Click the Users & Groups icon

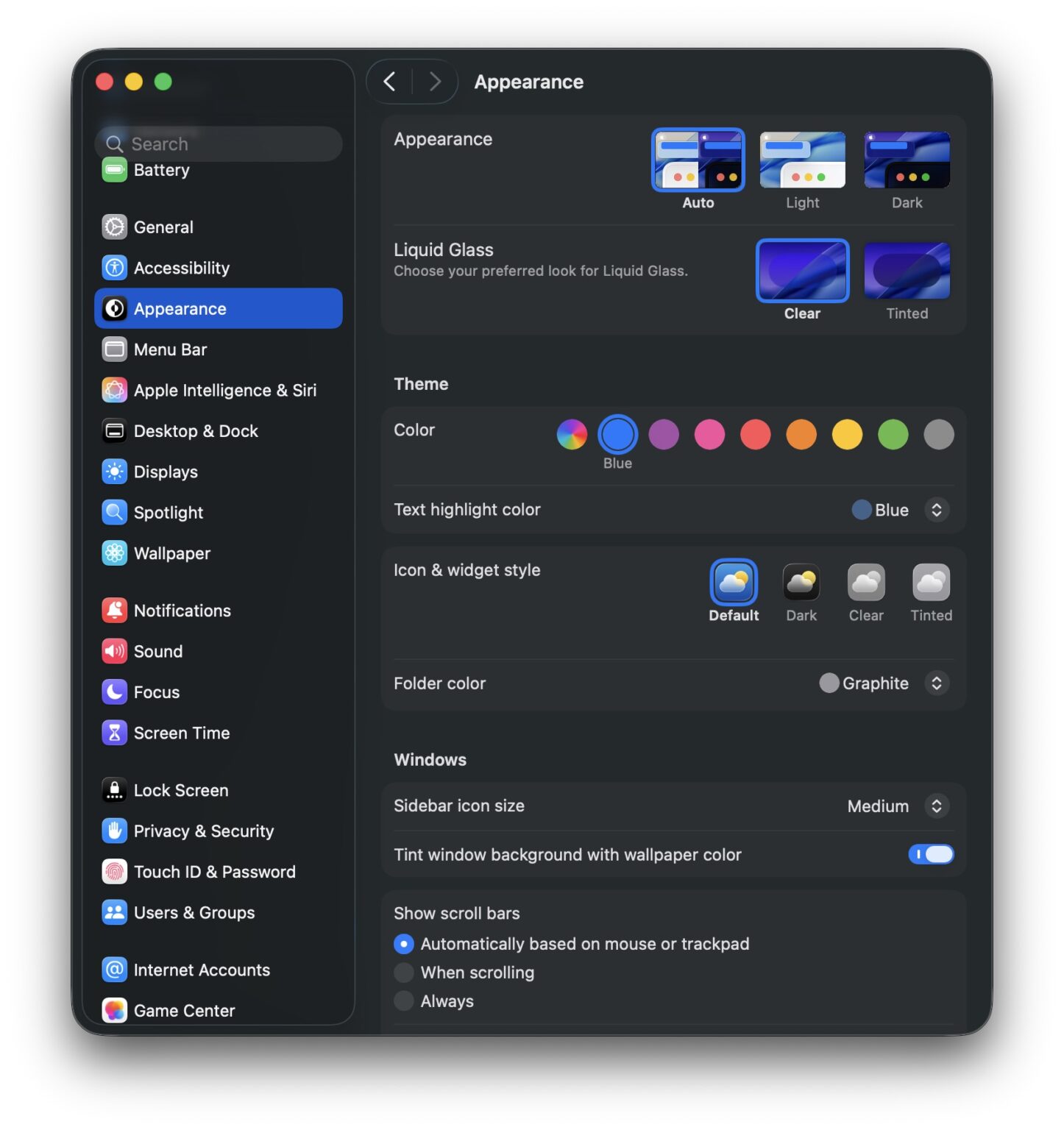tap(114, 912)
